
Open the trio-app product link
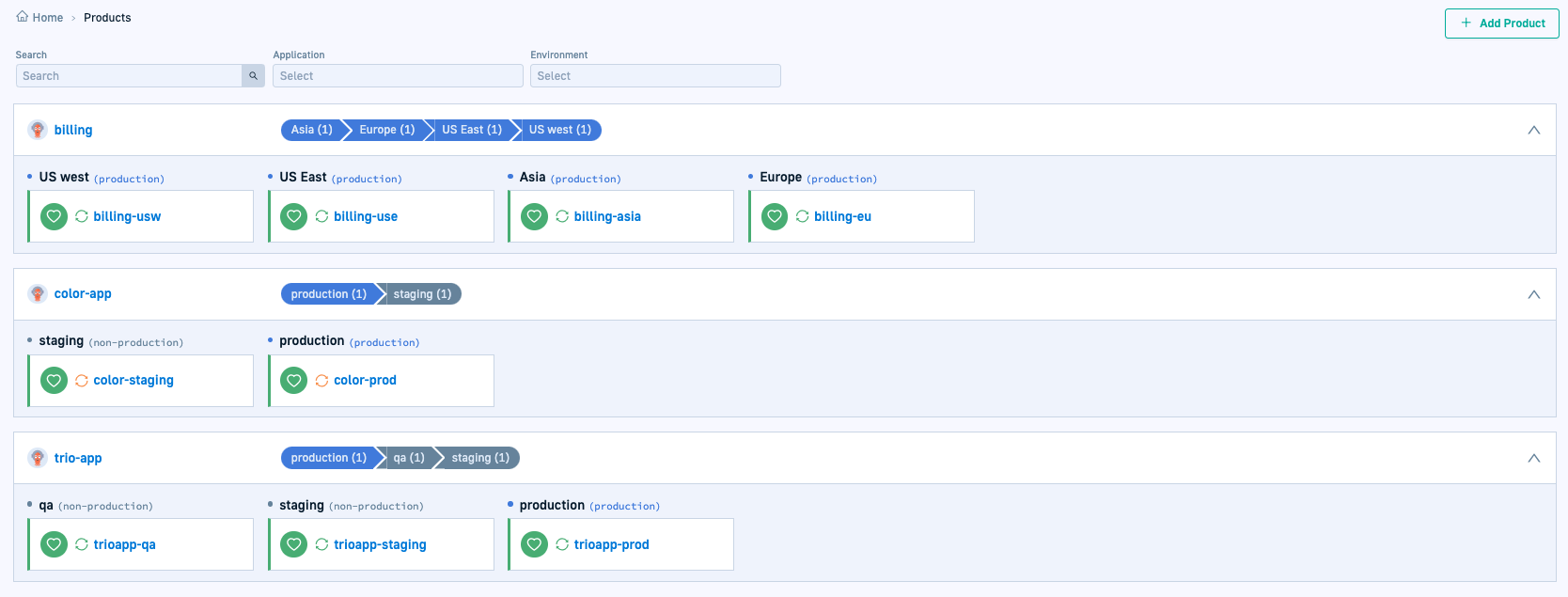[78, 458]
